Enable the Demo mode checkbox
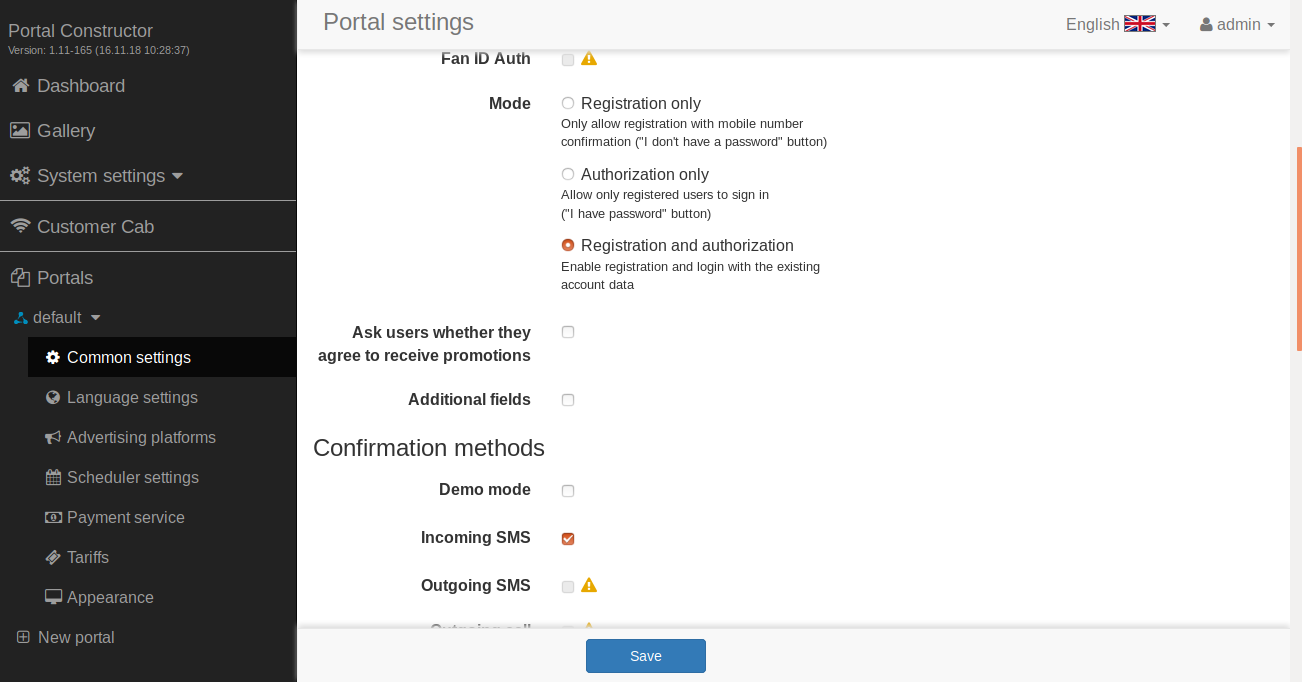This screenshot has height=682, width=1302. 568,491
